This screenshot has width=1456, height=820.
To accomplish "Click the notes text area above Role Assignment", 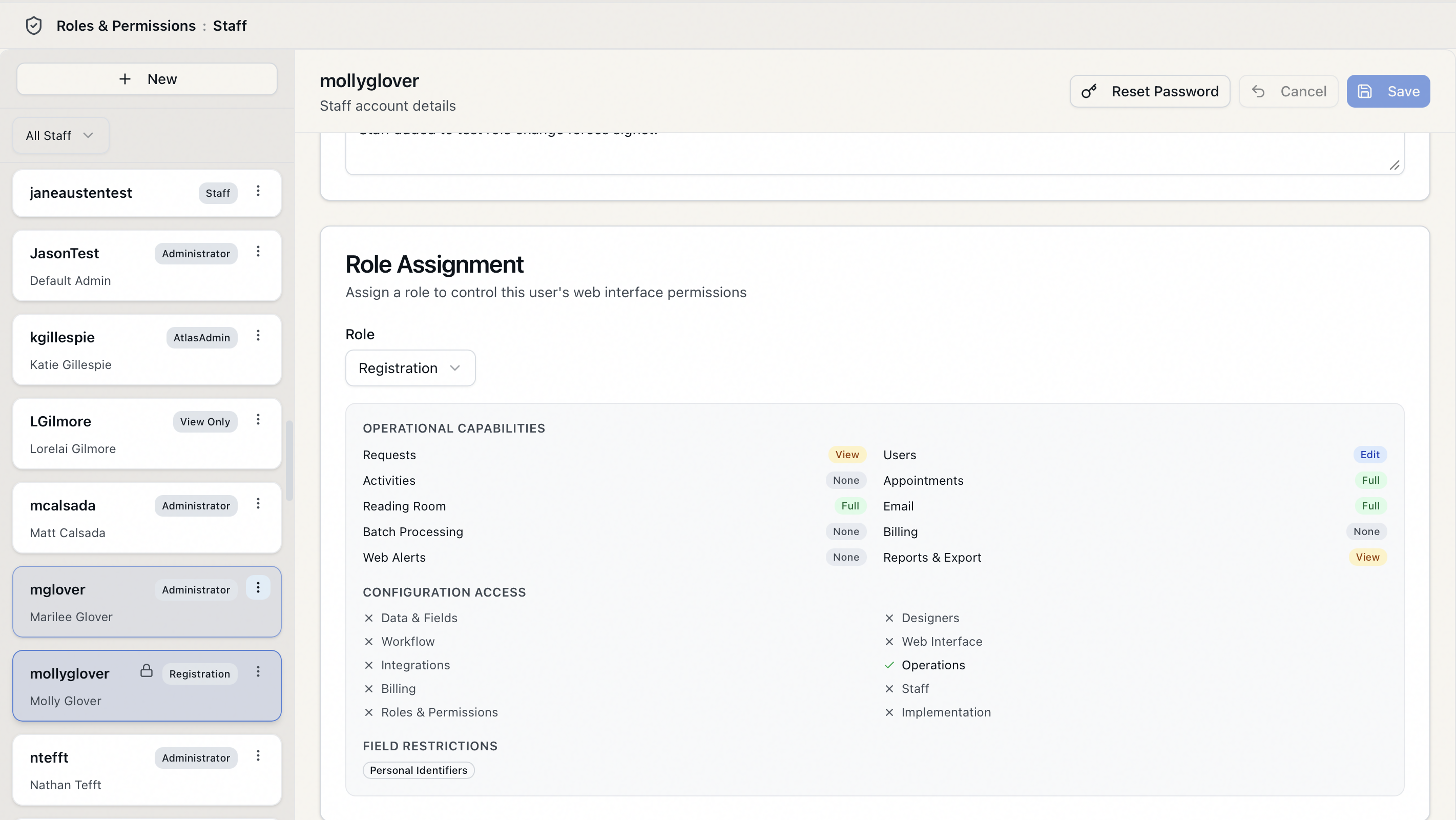I will click(x=875, y=154).
